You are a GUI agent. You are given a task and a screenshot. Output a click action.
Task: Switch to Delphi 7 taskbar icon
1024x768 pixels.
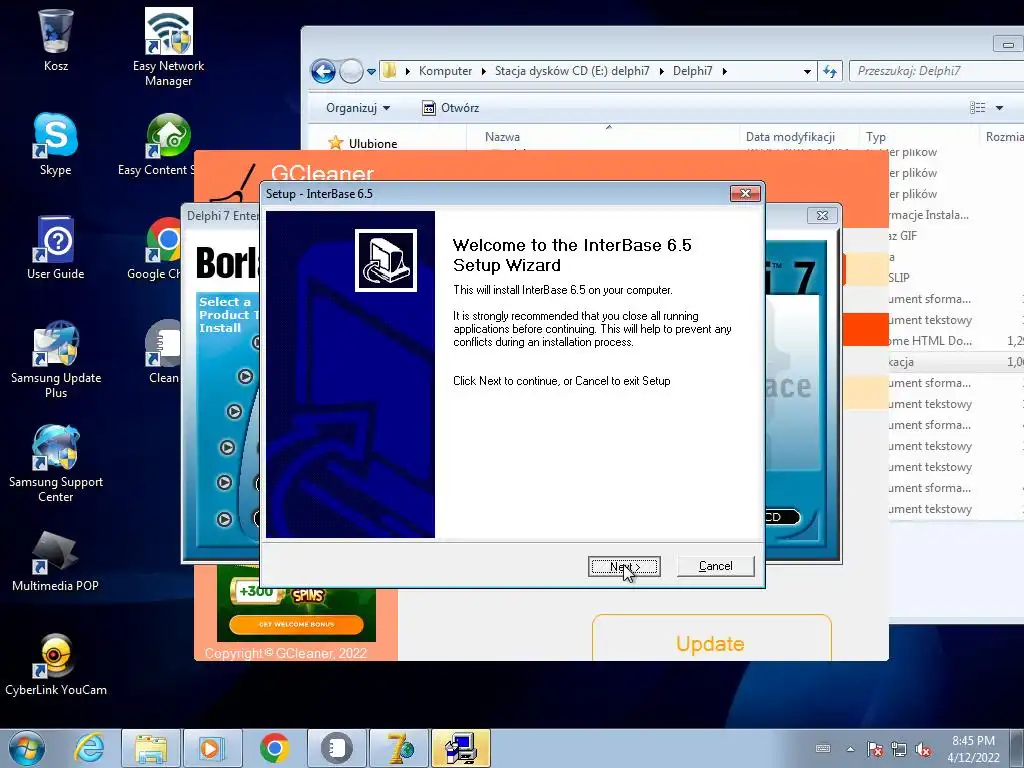coord(399,748)
